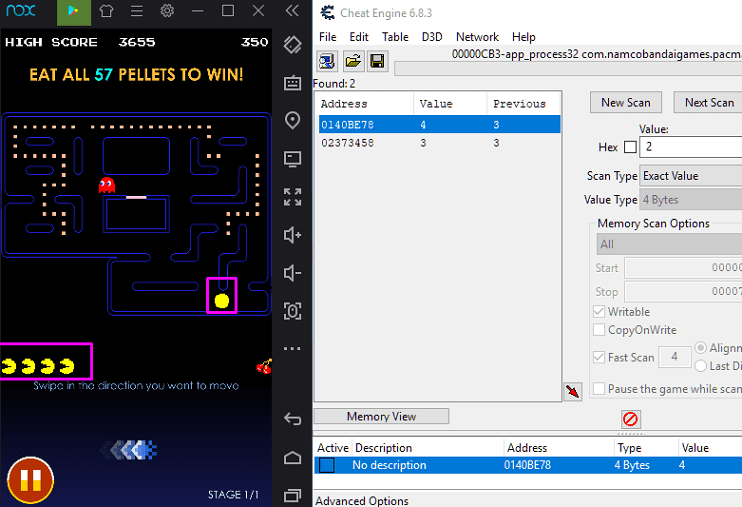The image size is (742, 507).
Task: Click the Start address field
Action: pos(683,268)
